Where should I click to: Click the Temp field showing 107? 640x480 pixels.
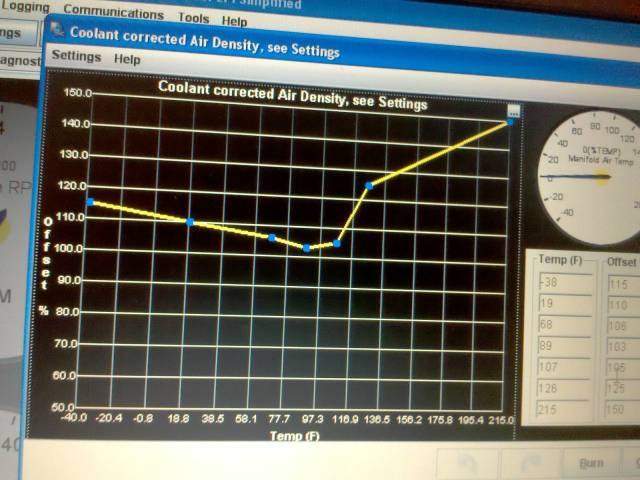[x=564, y=367]
